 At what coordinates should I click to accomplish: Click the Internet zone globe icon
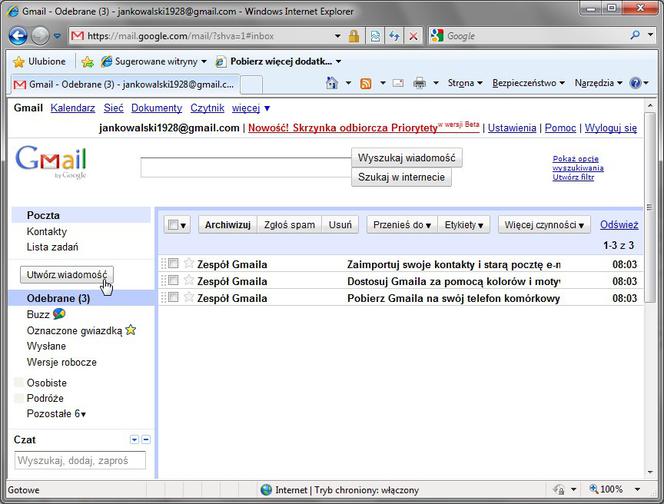[x=266, y=490]
